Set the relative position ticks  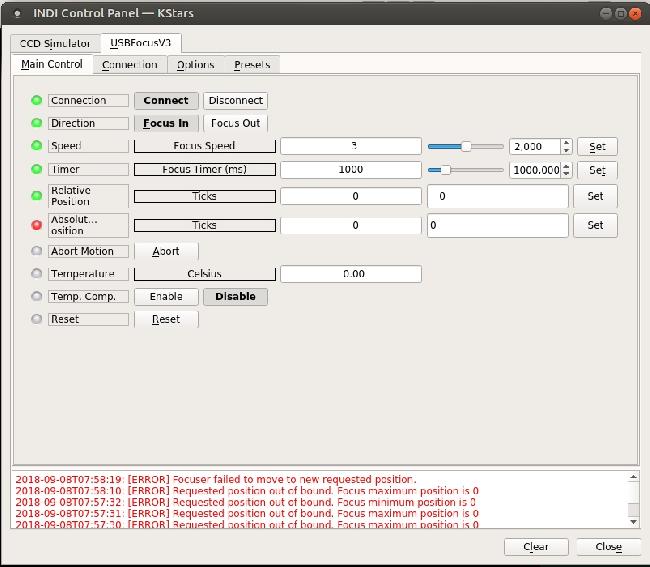pyautogui.click(x=595, y=196)
